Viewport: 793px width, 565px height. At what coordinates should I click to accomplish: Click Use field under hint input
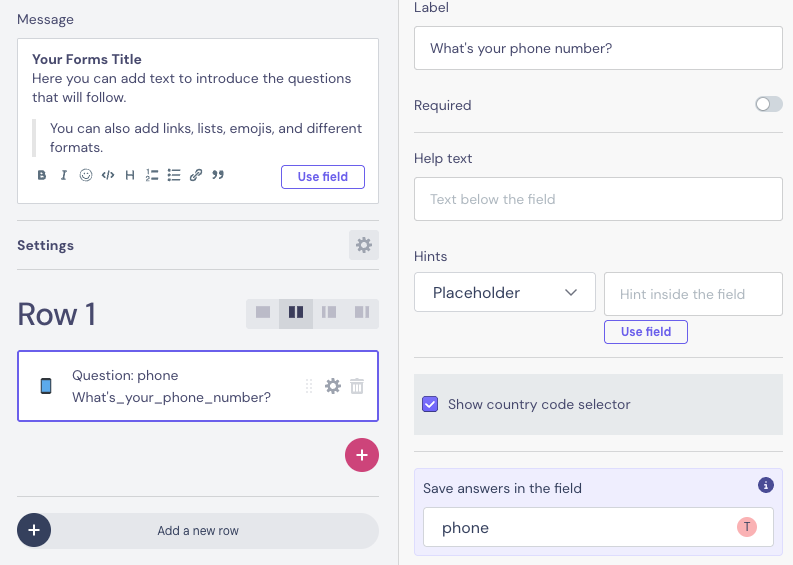pos(646,332)
